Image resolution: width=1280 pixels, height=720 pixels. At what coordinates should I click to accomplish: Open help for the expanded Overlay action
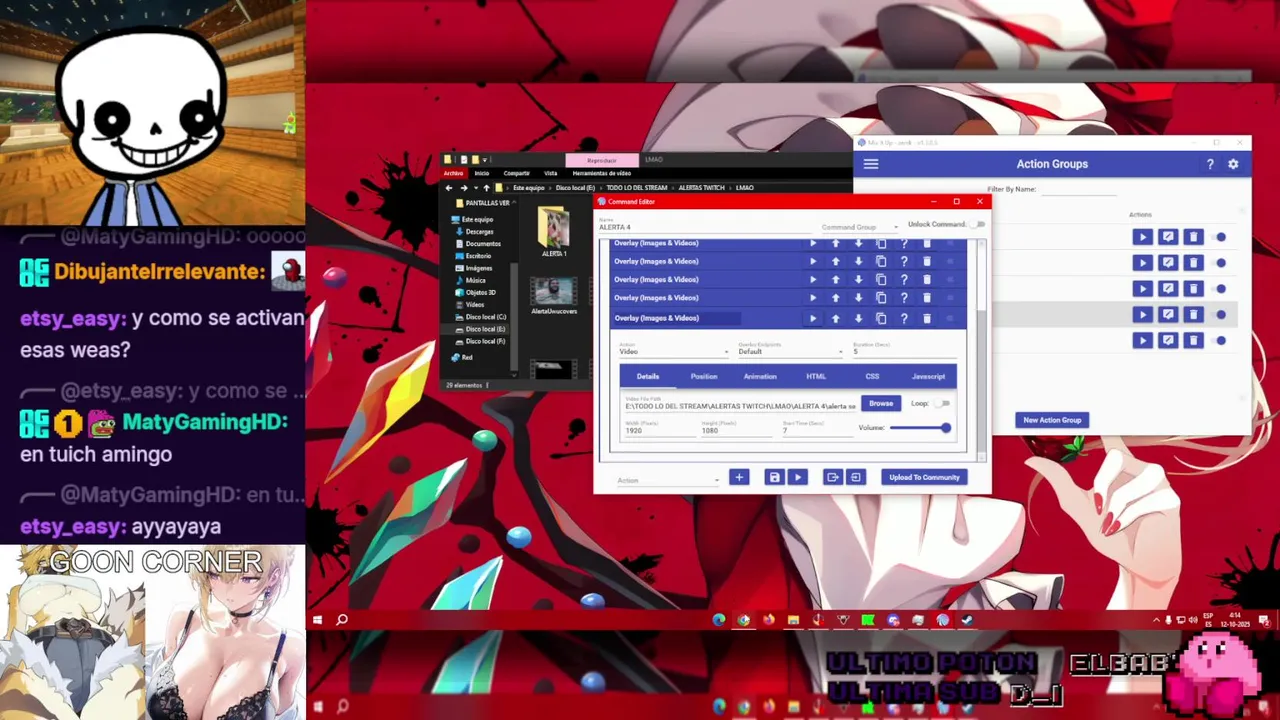[904, 318]
